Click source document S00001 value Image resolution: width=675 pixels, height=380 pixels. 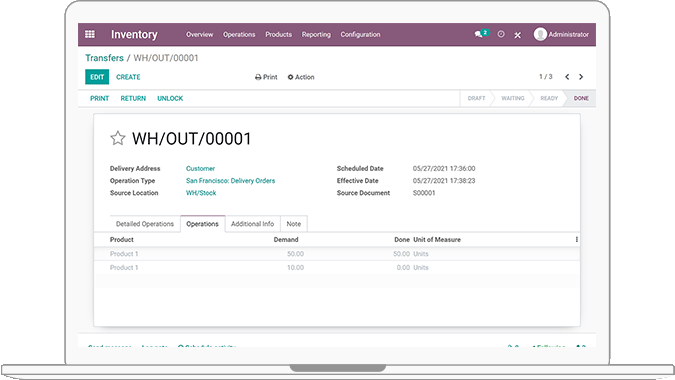(424, 193)
